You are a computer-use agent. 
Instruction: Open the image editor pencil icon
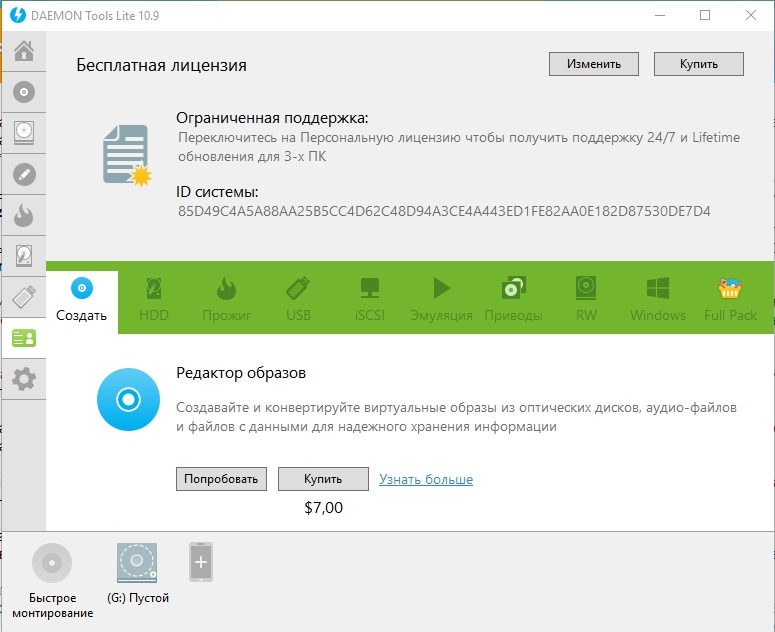24,174
